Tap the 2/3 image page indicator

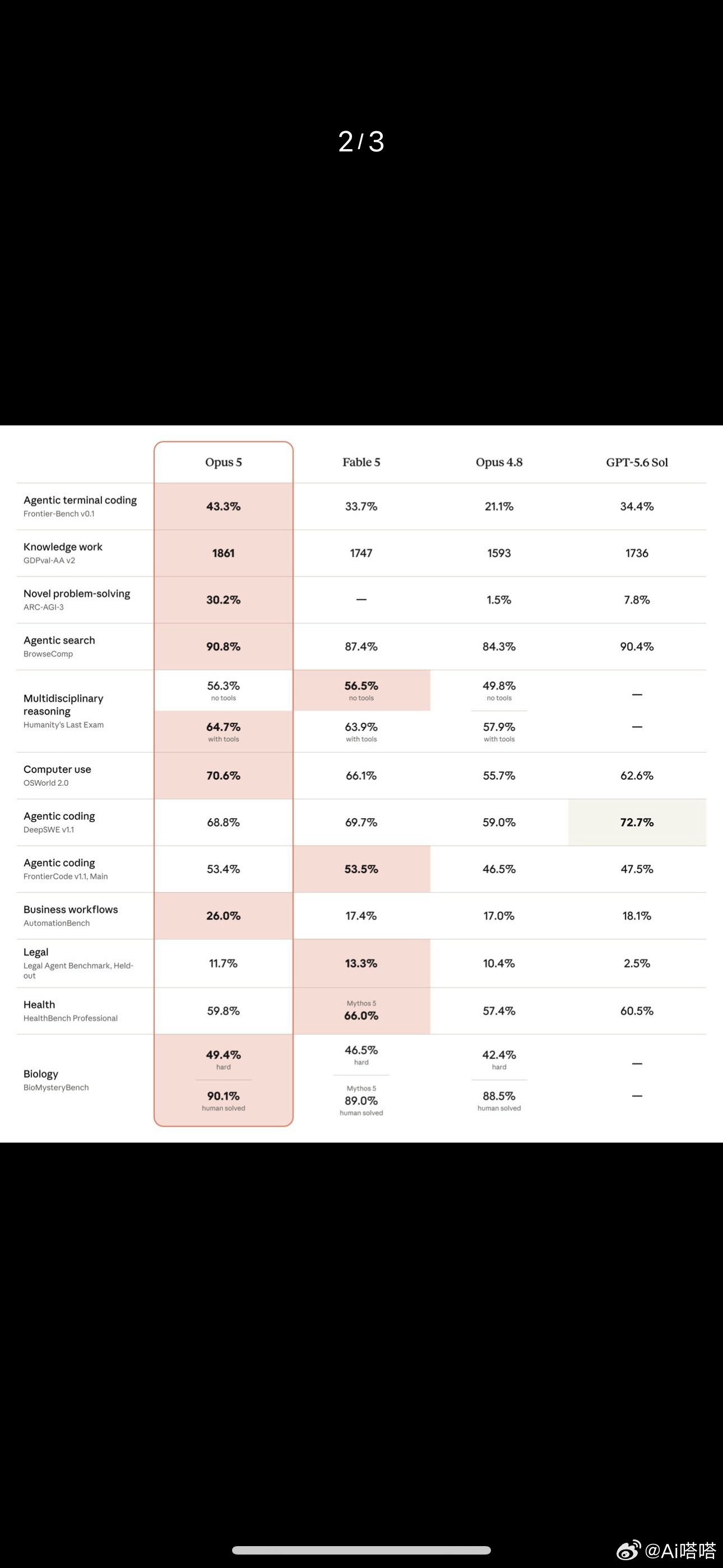(x=361, y=142)
